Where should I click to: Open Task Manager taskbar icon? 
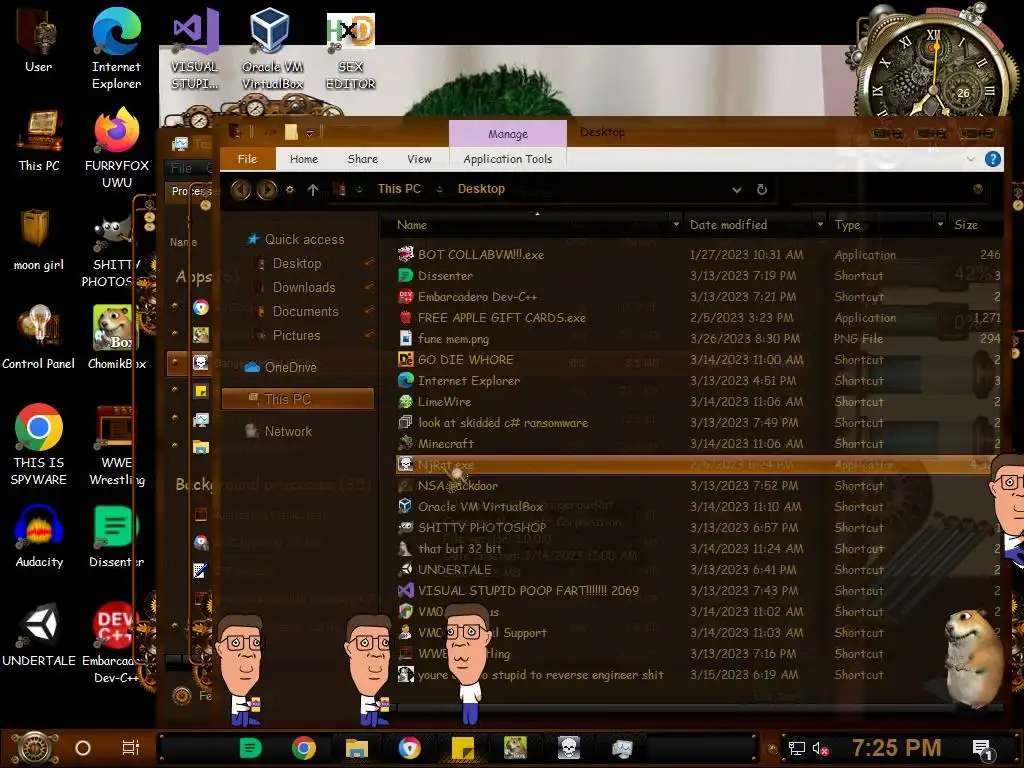point(622,748)
